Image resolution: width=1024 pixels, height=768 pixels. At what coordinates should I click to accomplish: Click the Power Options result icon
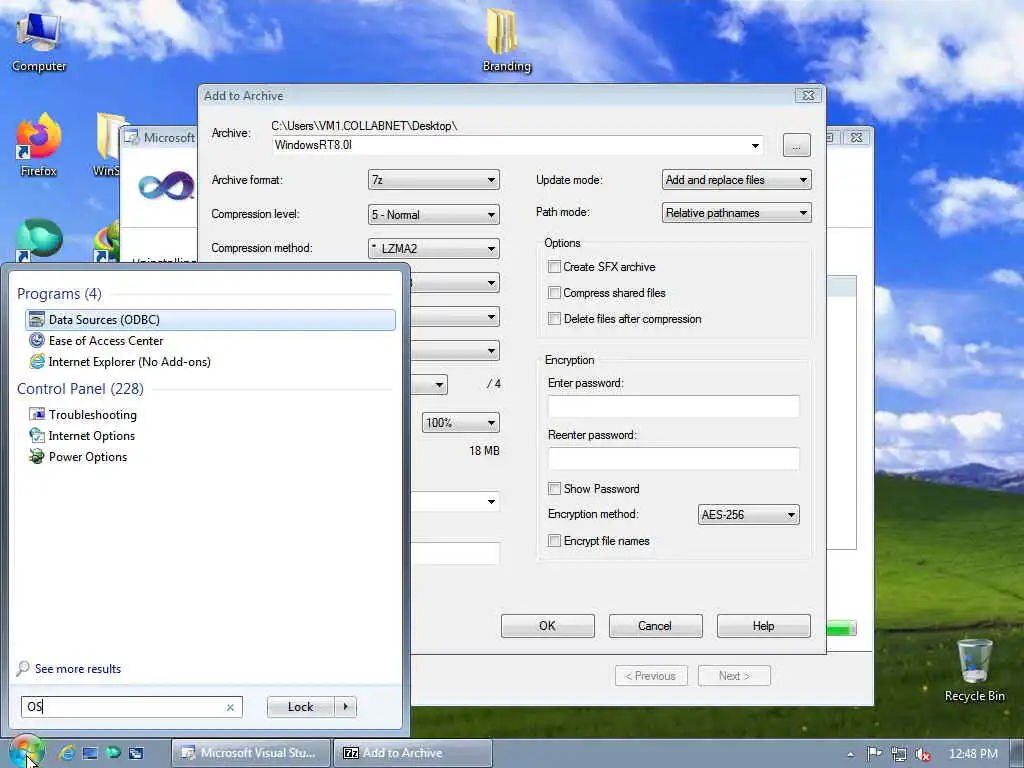click(37, 456)
